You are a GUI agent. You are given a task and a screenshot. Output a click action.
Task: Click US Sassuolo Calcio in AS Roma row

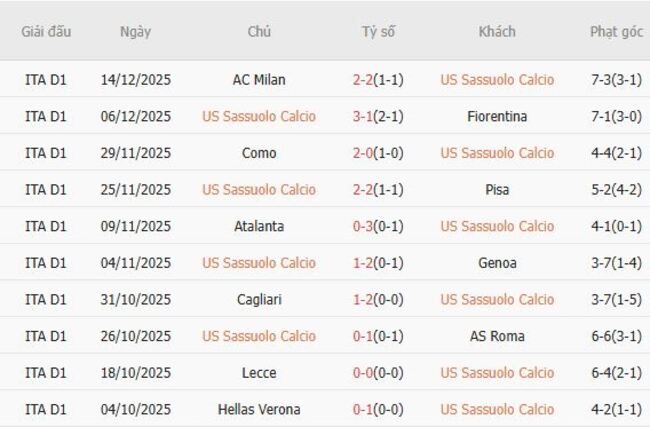pos(259,336)
